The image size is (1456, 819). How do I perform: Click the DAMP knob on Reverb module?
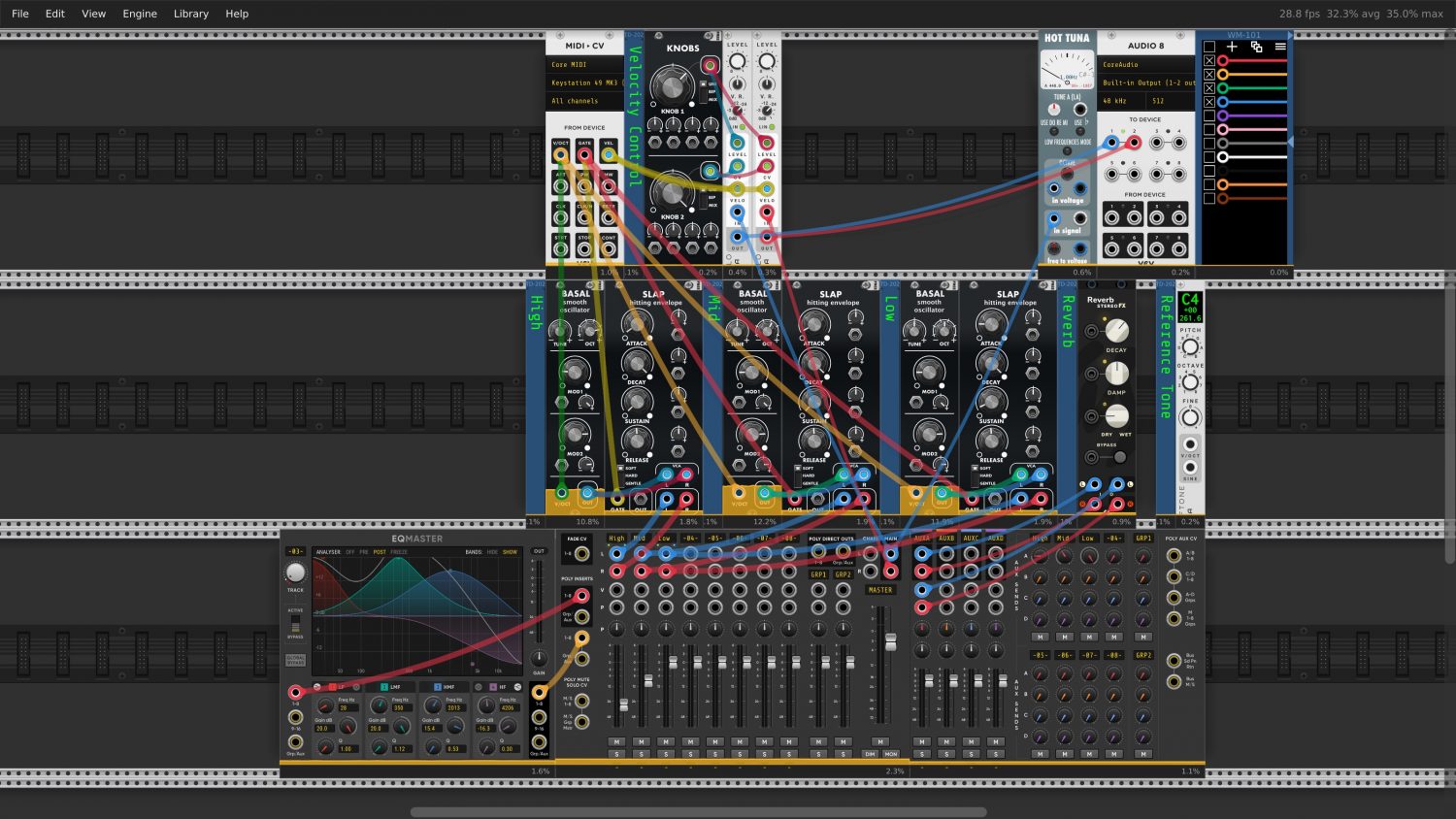[1117, 374]
